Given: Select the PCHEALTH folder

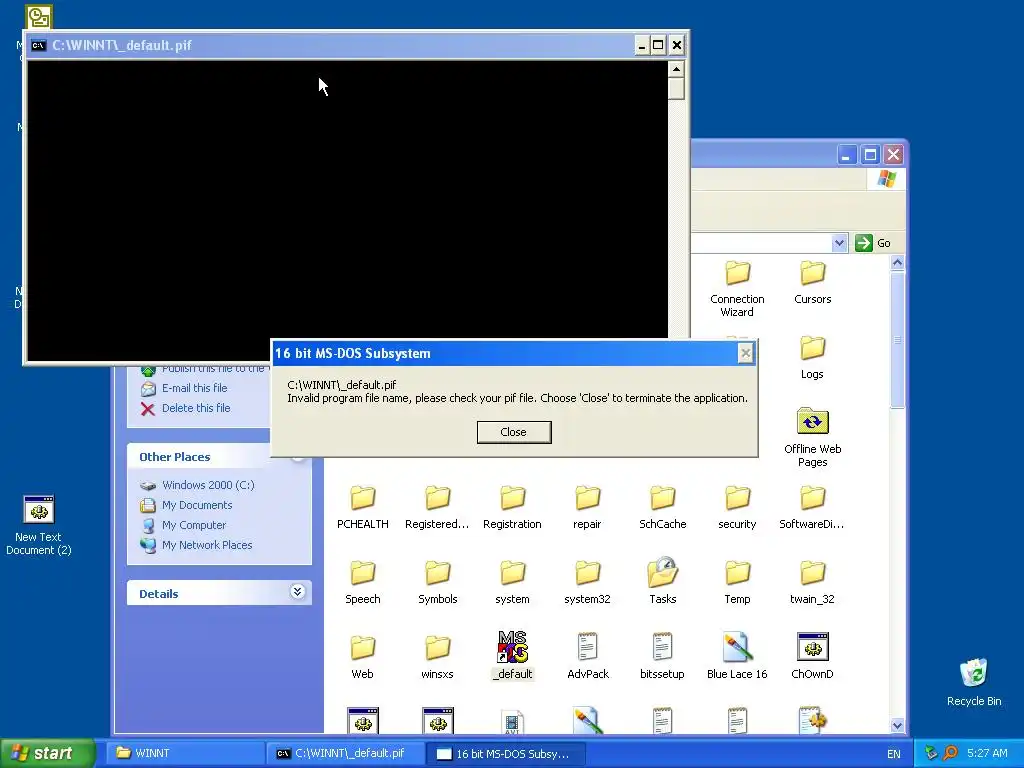Looking at the screenshot, I should (362, 507).
